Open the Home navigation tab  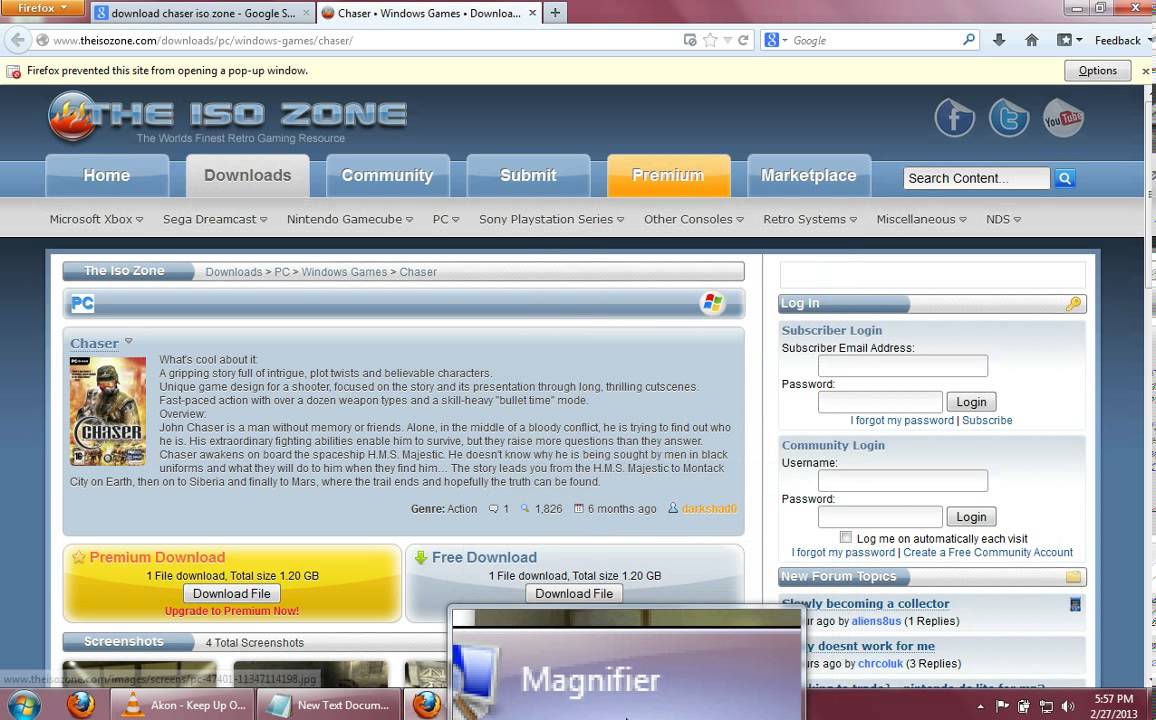click(x=107, y=175)
